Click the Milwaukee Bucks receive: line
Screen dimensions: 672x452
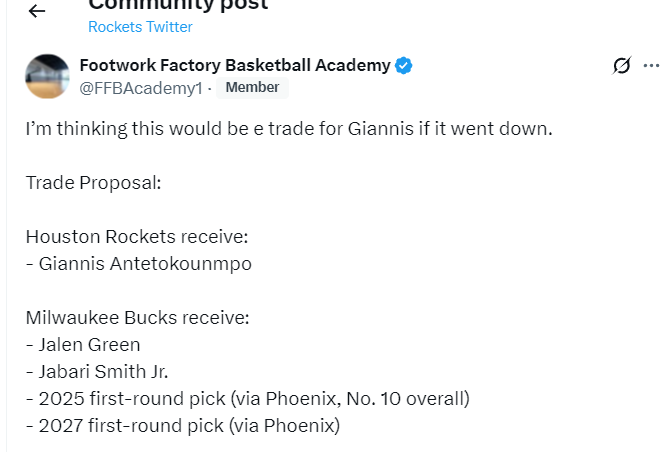coord(137,318)
